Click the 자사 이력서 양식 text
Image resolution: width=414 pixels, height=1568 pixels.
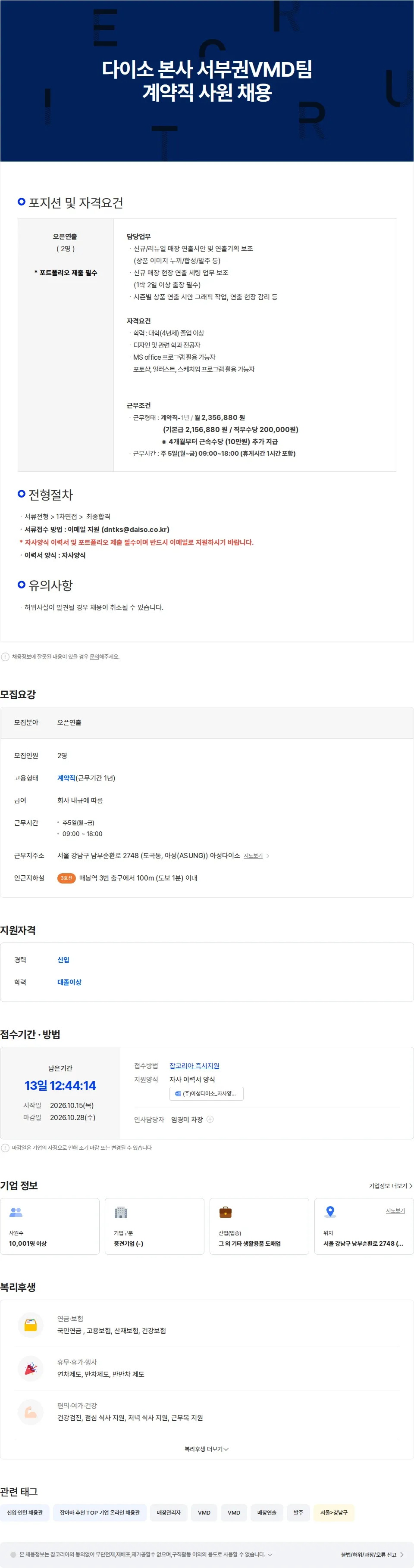click(192, 1079)
